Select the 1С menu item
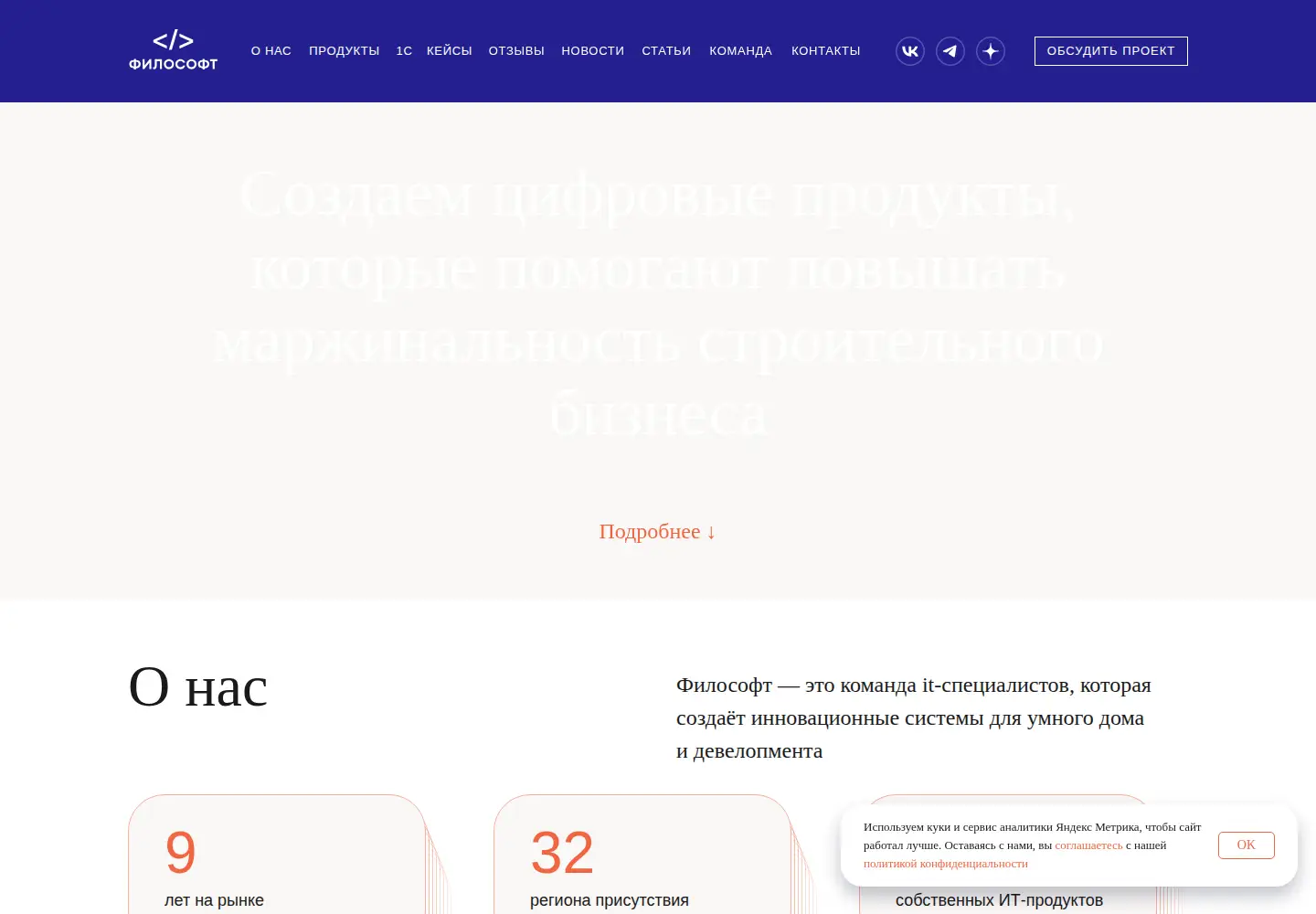 tap(404, 51)
